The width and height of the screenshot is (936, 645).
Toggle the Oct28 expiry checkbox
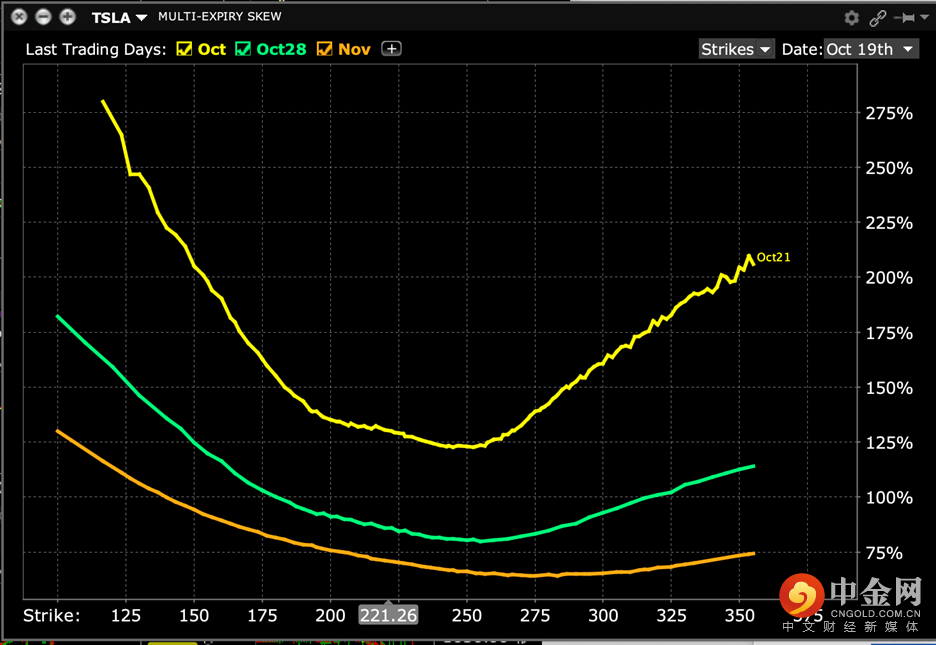[243, 49]
